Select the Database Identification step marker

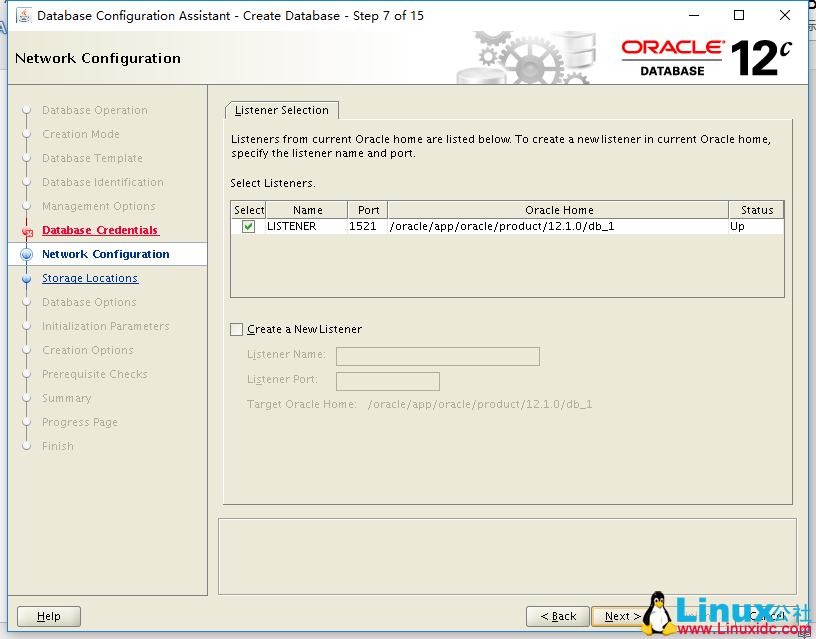click(29, 182)
